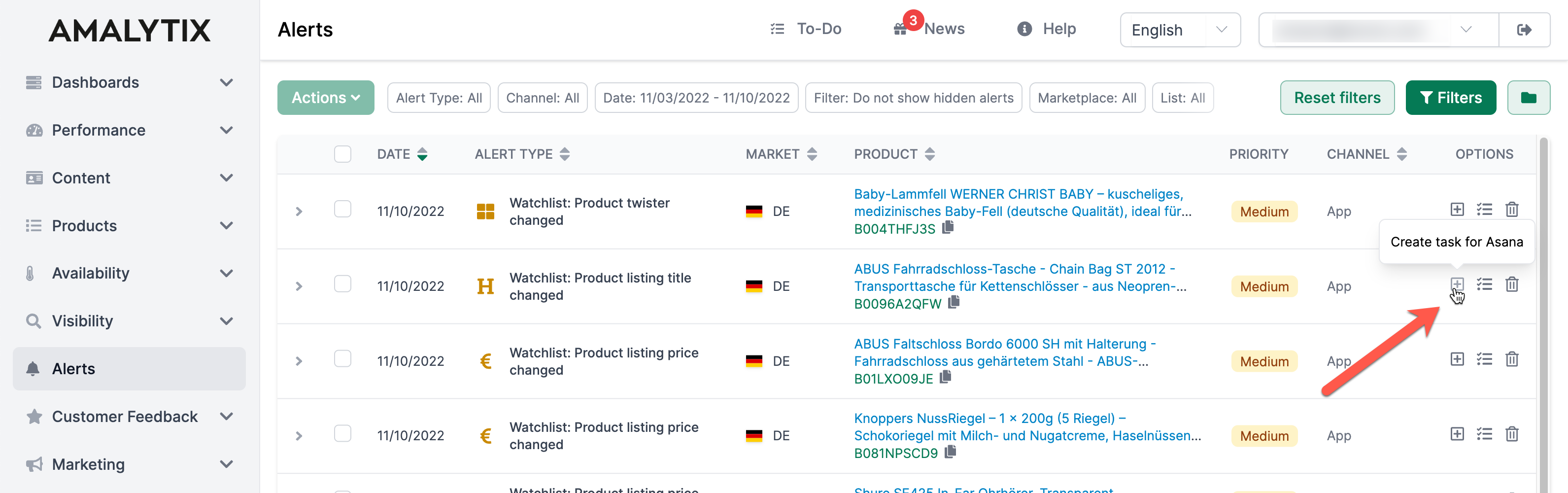Viewport: 1568px width, 493px height.
Task: Tick checkbox for Product listing title changed
Action: [342, 283]
